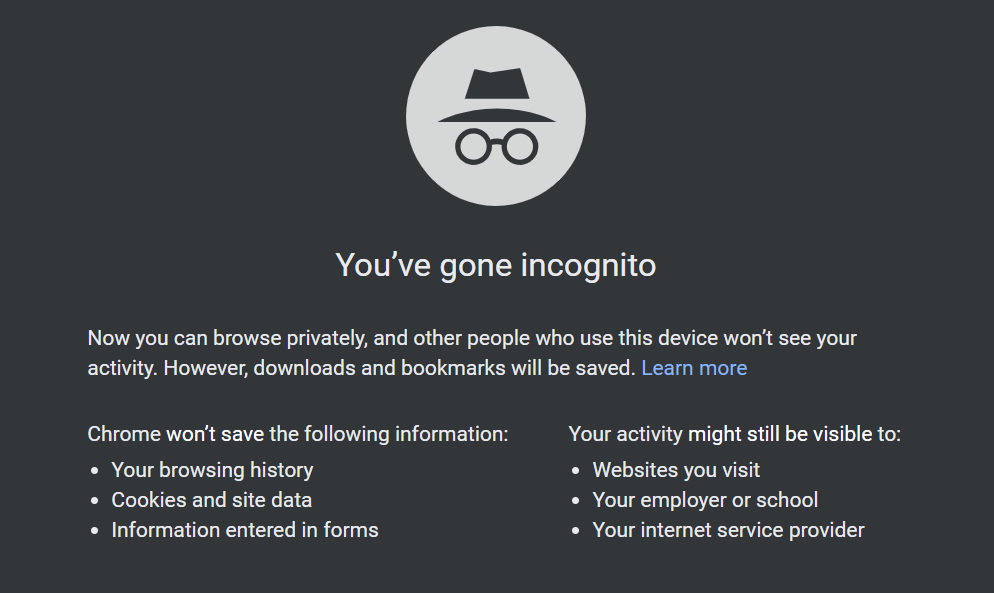Screen dimensions: 994x593
Task: Select the 'Information entered in forms' item
Action: tap(245, 530)
